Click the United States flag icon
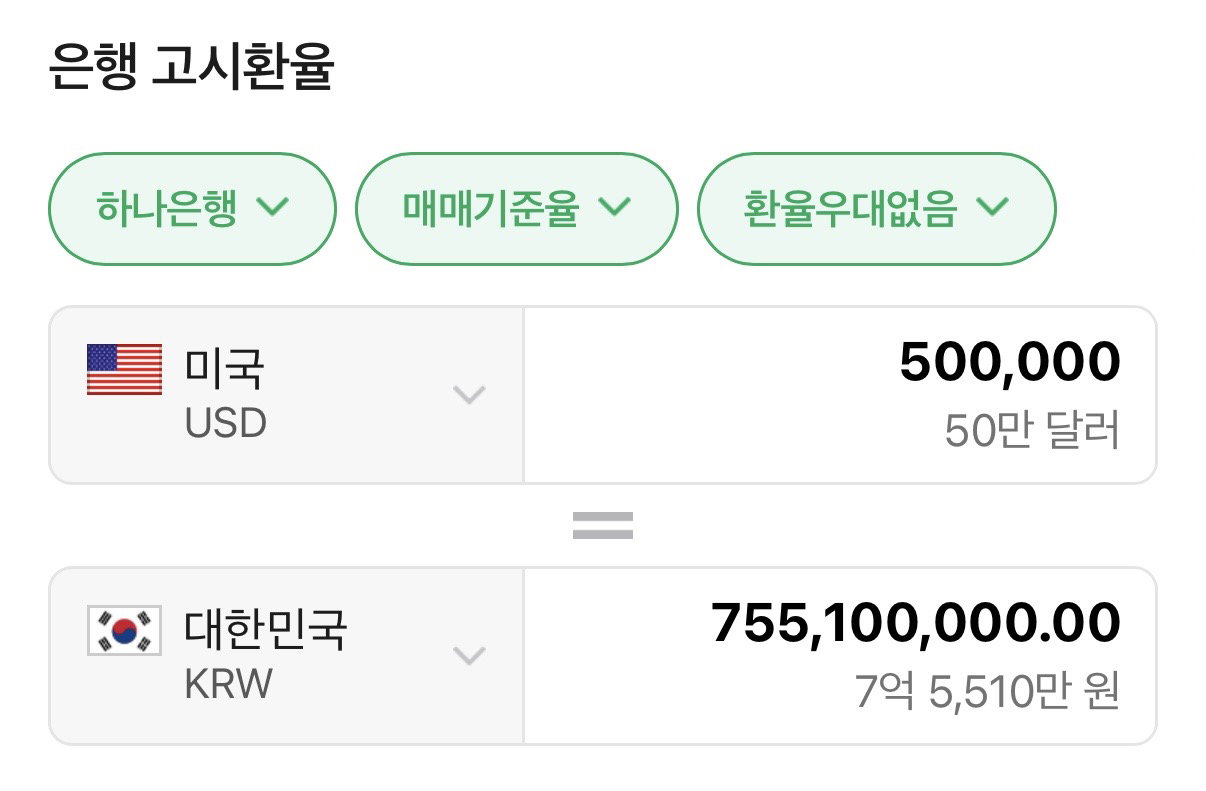Screen dimensions: 1206x791 pyautogui.click(x=124, y=369)
